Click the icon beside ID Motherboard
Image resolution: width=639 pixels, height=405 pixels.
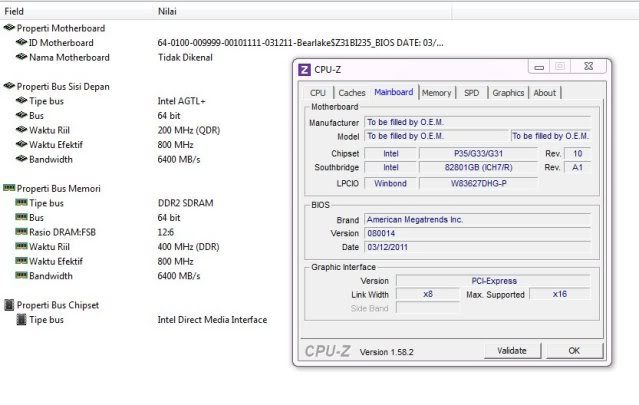click(21, 42)
